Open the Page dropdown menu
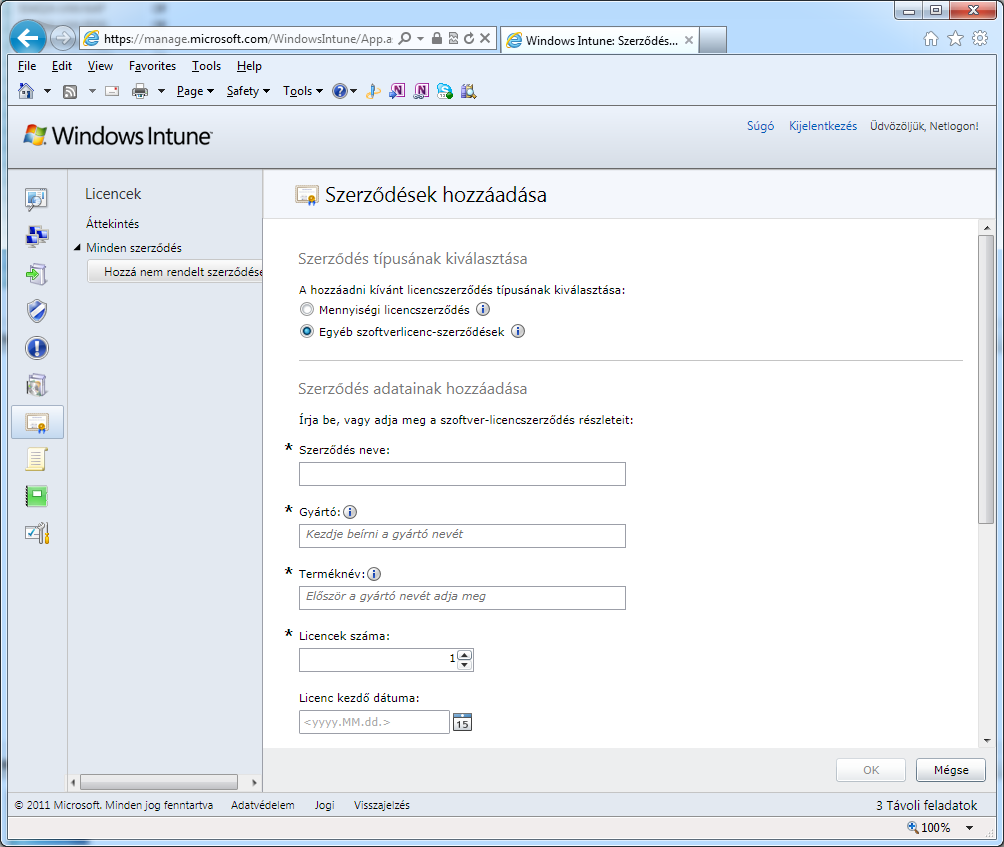The height and width of the screenshot is (847, 1004). coord(195,91)
